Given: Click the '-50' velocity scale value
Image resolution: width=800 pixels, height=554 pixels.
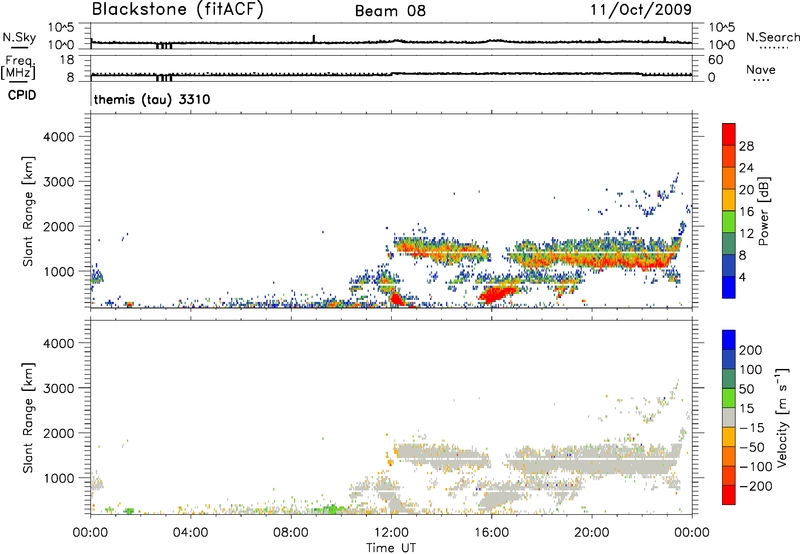Looking at the screenshot, I should [751, 447].
